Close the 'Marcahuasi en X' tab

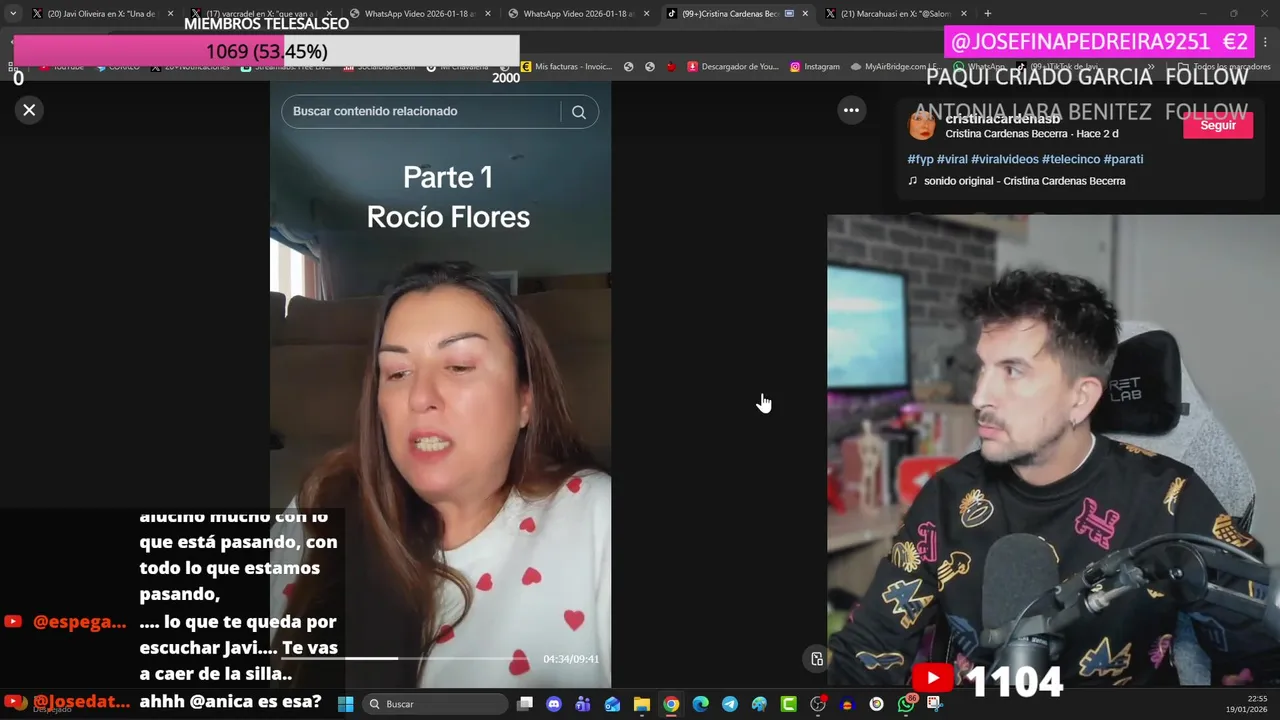[x=964, y=14]
